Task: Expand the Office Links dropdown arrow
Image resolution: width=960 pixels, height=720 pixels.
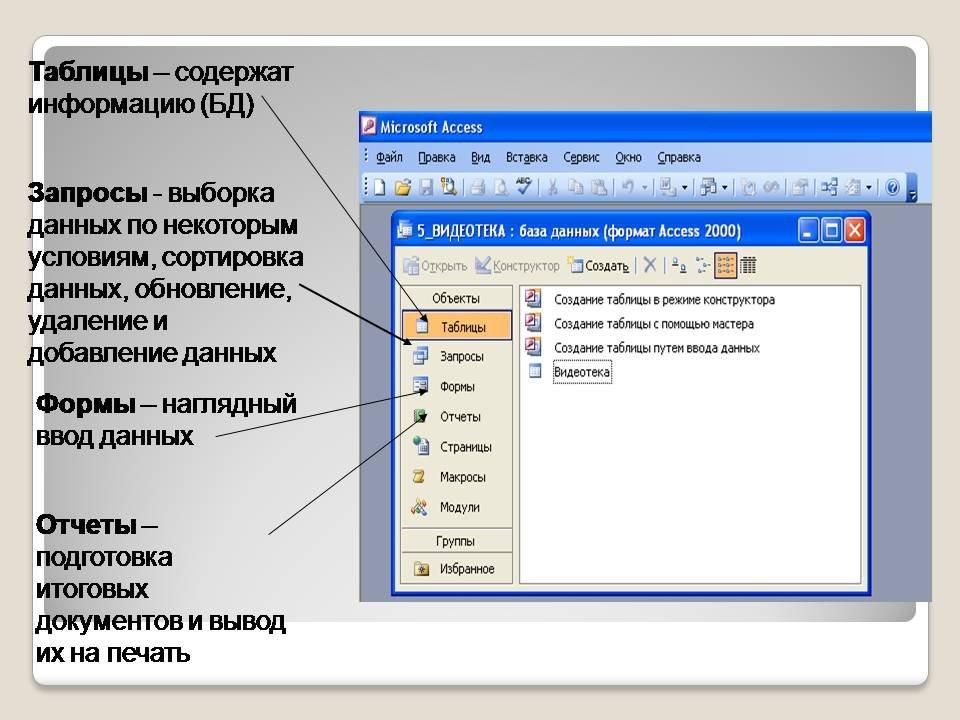Action: click(x=724, y=187)
